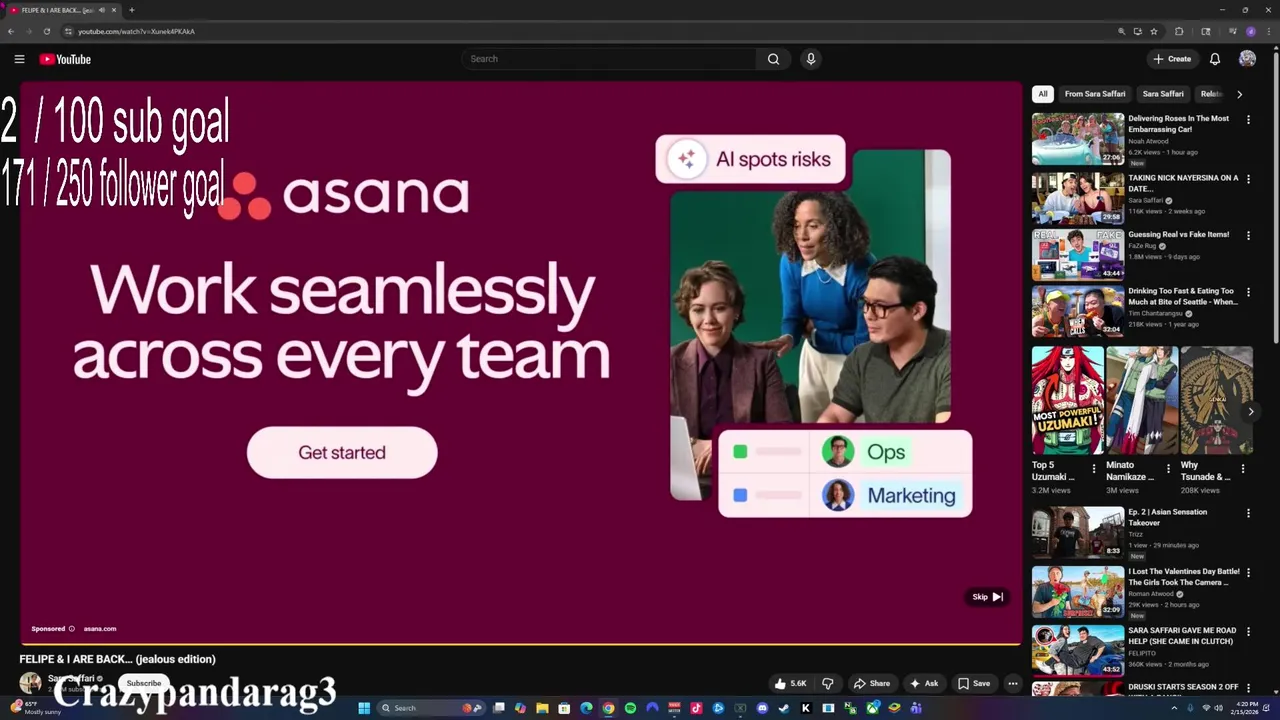Image resolution: width=1280 pixels, height=720 pixels.
Task: Show hidden system tray icons
Action: point(1175,708)
